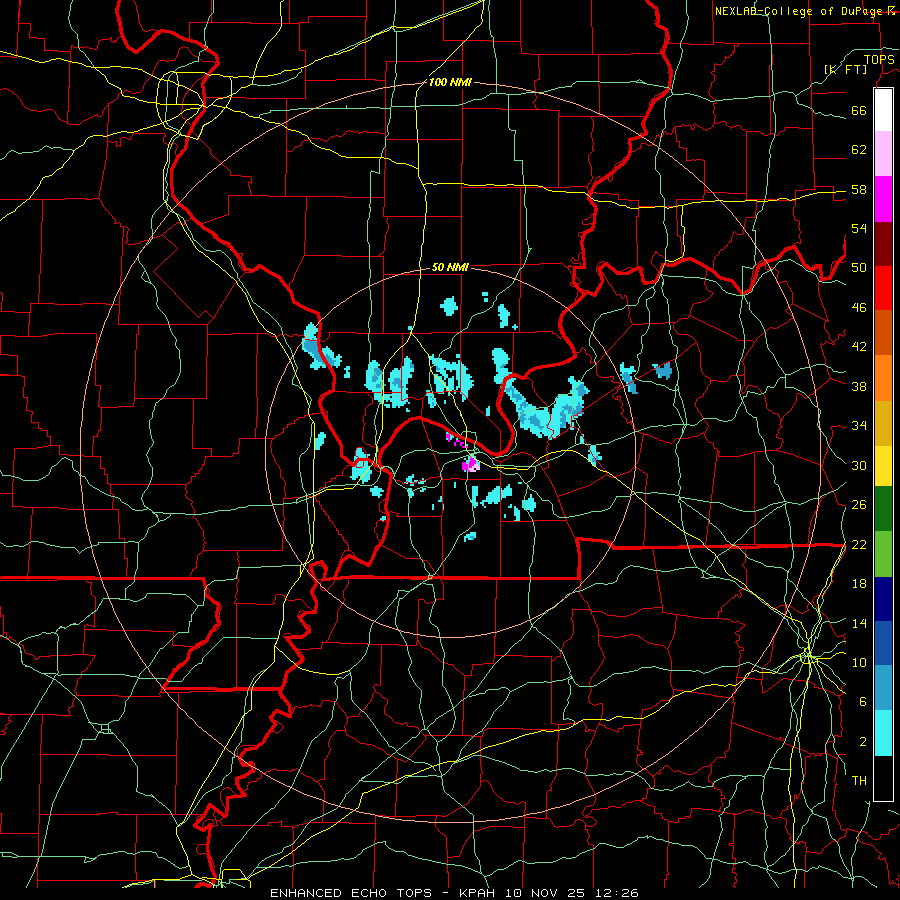The width and height of the screenshot is (900, 900).
Task: Click the '[K FT]' units label
Action: pos(845,69)
